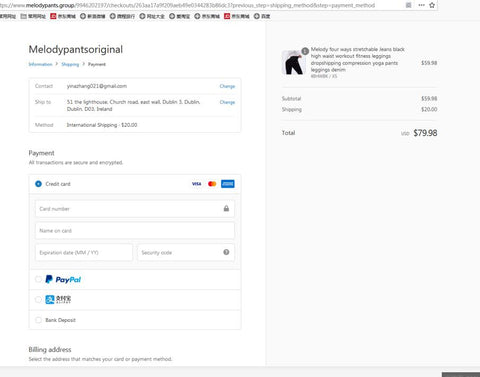The width and height of the screenshot is (480, 377).
Task: Click the security code help question icon
Action: coord(226,252)
